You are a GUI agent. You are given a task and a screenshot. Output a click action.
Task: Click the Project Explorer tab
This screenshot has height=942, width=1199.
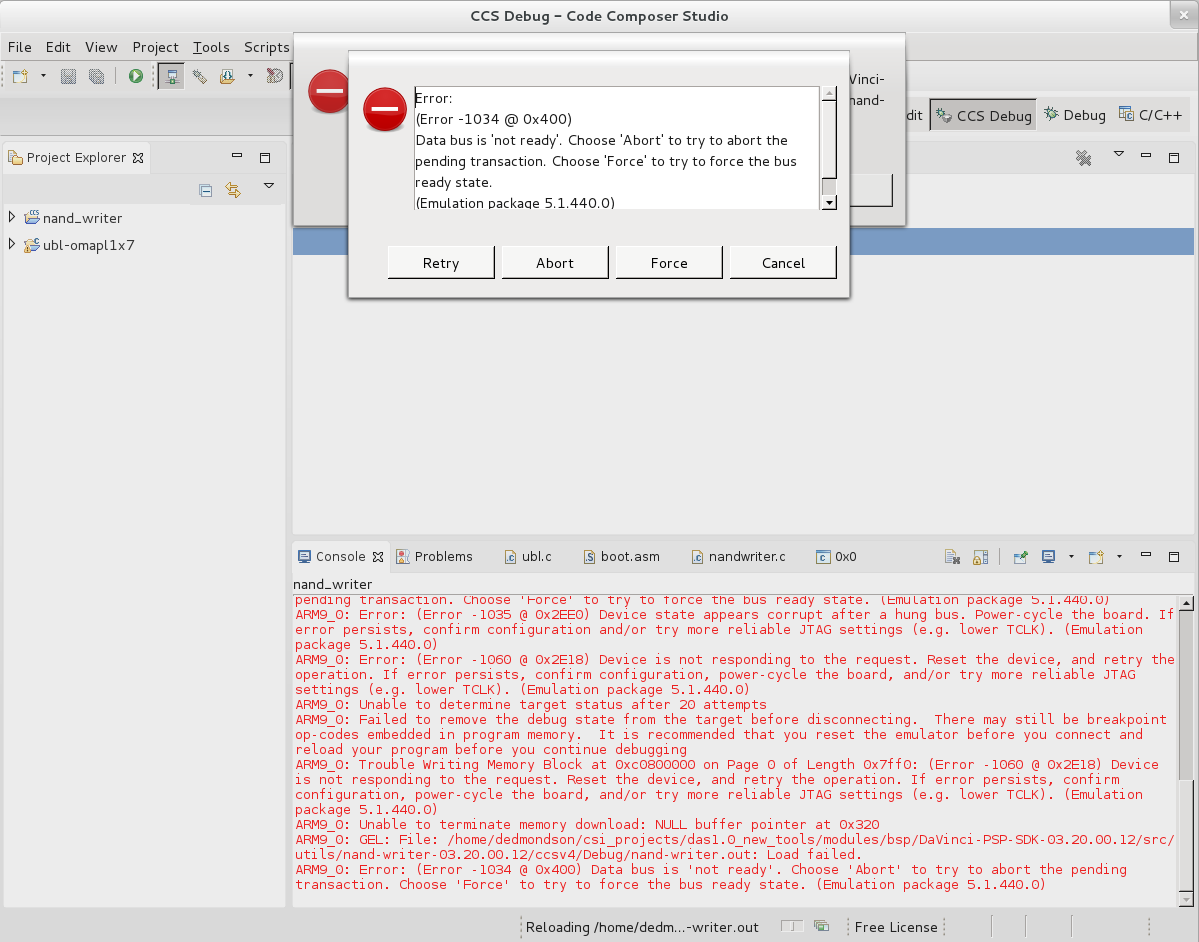pyautogui.click(x=76, y=158)
